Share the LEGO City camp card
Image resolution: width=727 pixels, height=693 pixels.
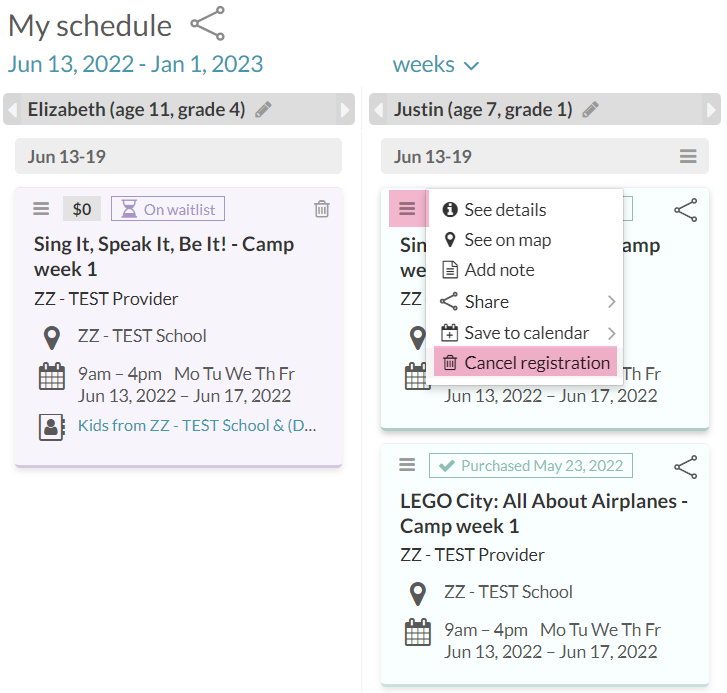[685, 466]
